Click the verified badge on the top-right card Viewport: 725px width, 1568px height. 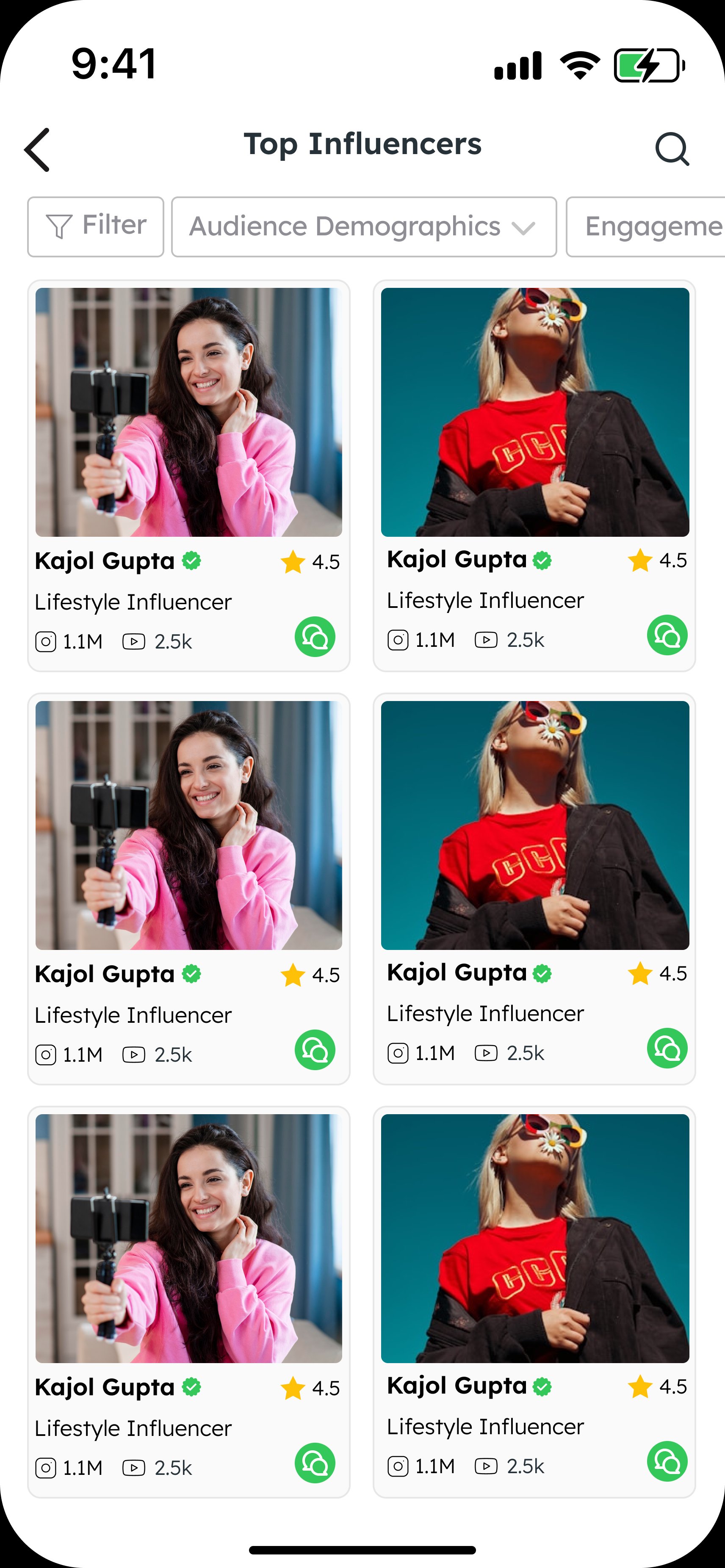[x=542, y=560]
